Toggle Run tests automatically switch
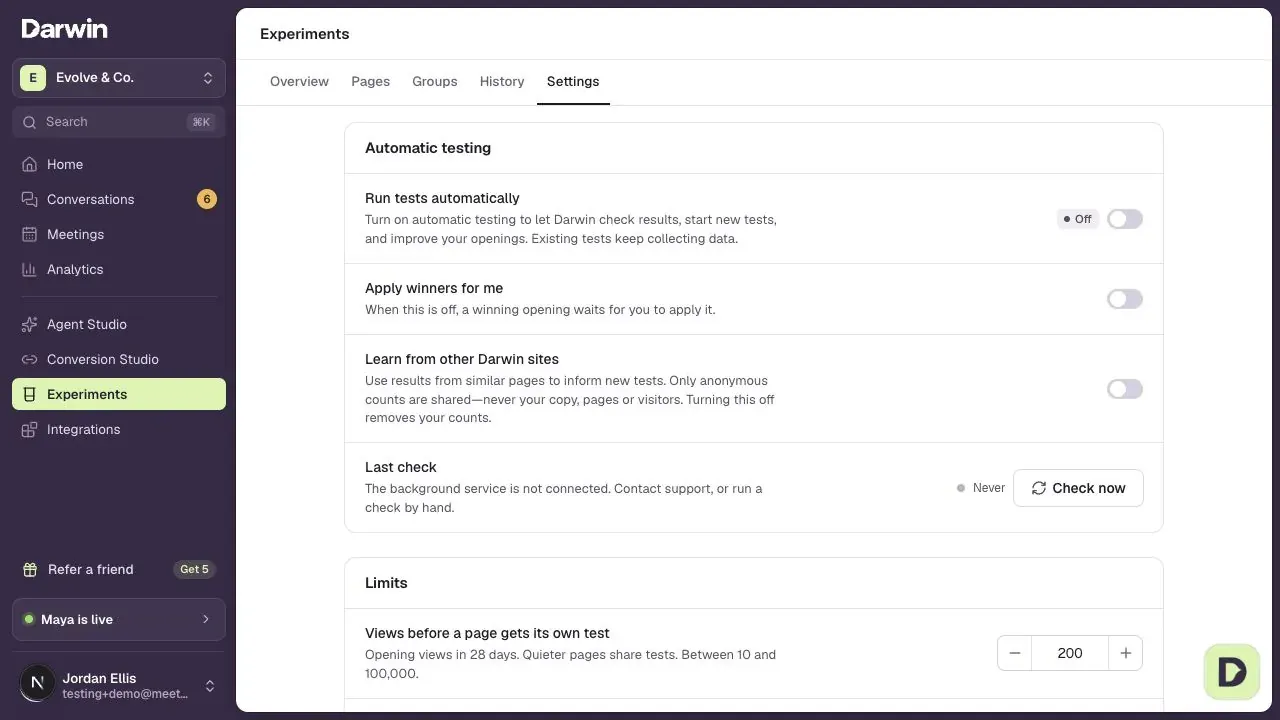This screenshot has width=1280, height=720. [x=1124, y=219]
